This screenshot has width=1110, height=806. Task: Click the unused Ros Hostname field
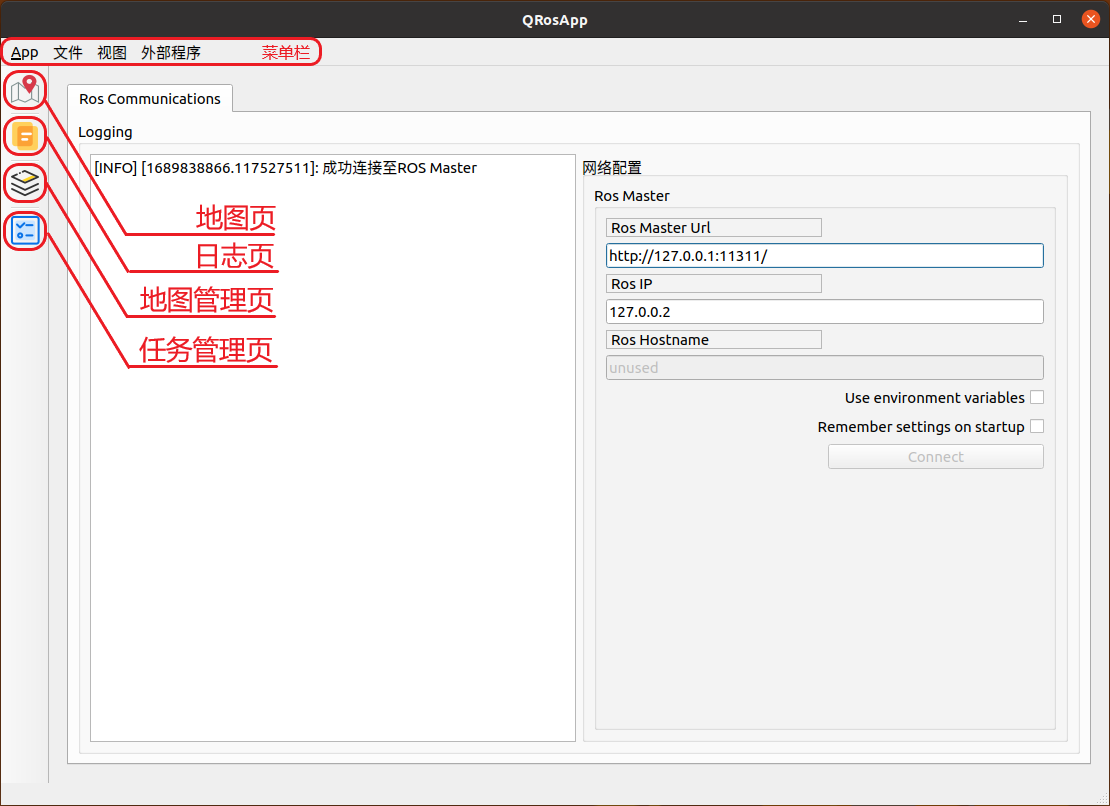pos(825,368)
